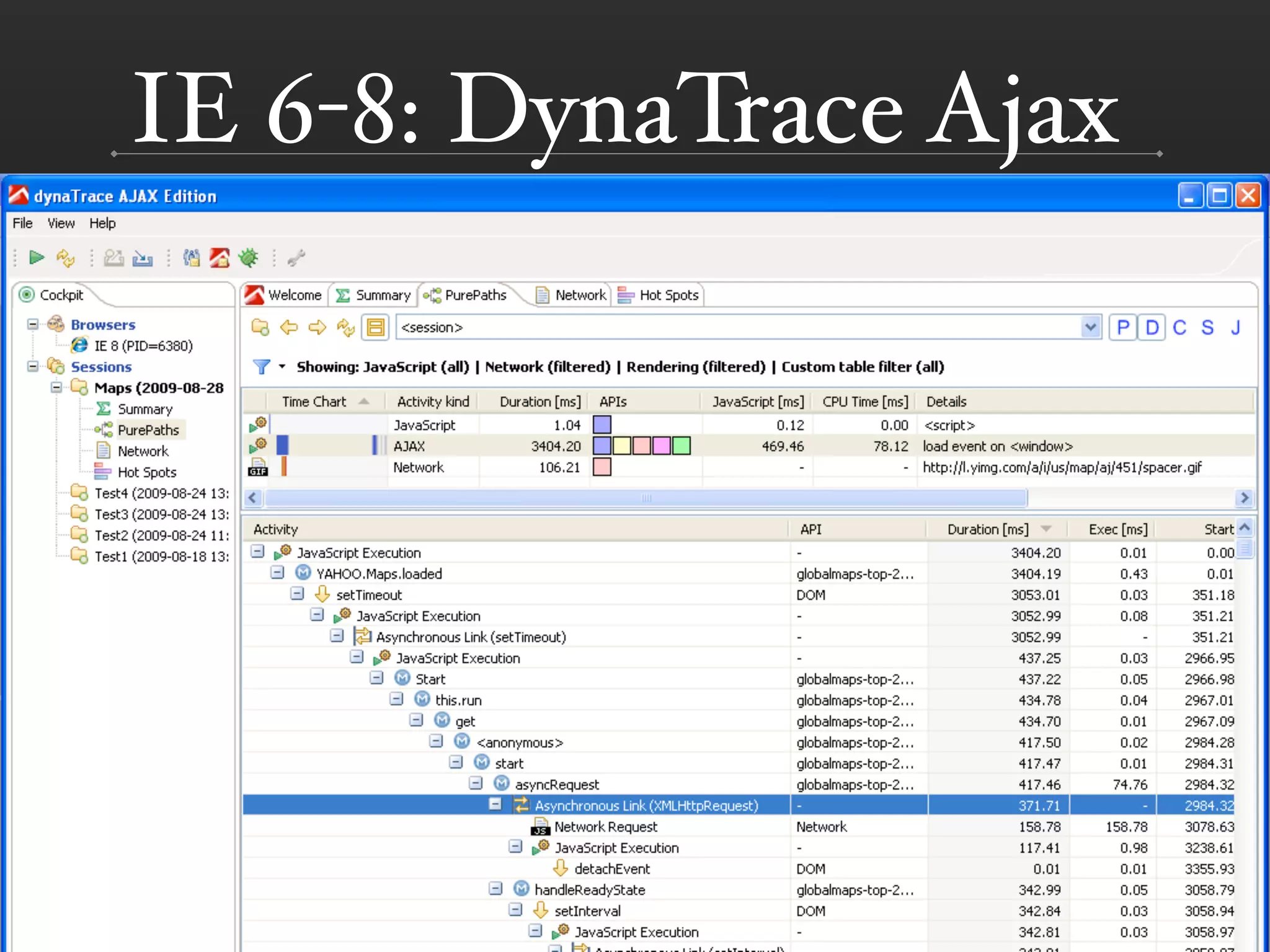
Task: Toggle the S filter button
Action: coord(1207,327)
